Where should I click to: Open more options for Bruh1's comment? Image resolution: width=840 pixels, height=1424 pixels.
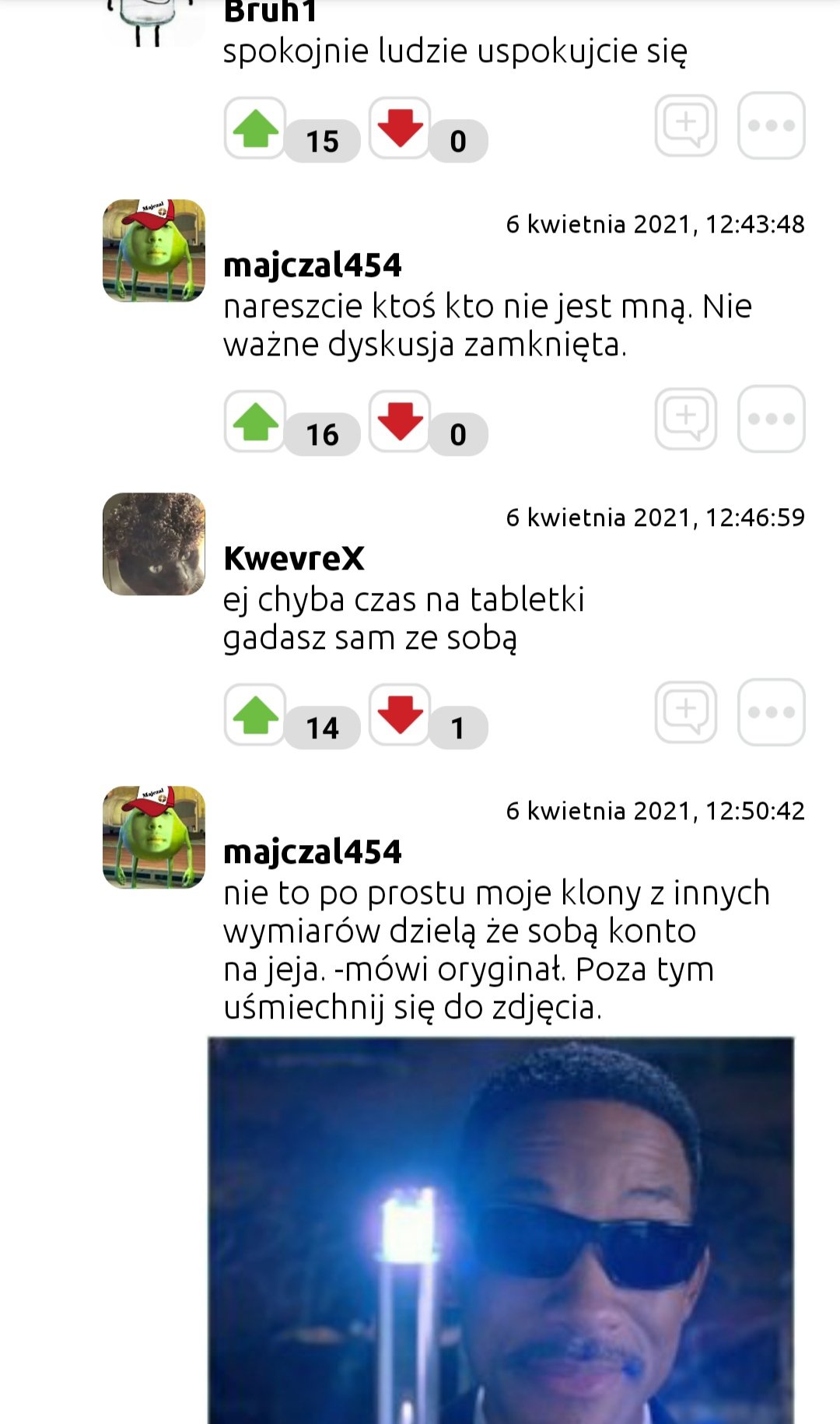point(771,125)
